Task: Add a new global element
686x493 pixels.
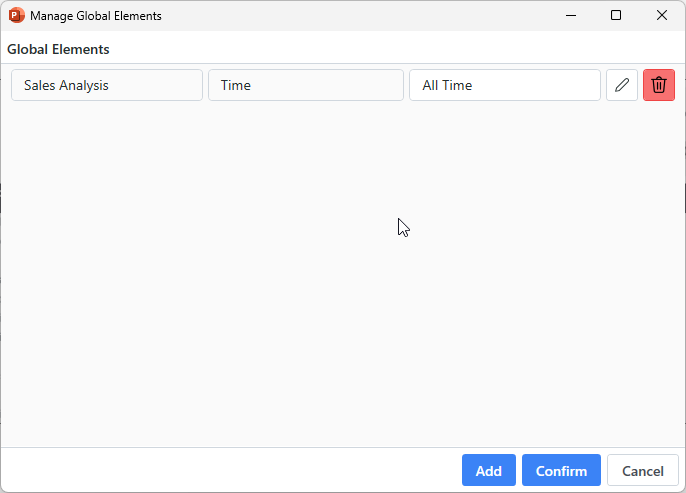Action: (489, 470)
